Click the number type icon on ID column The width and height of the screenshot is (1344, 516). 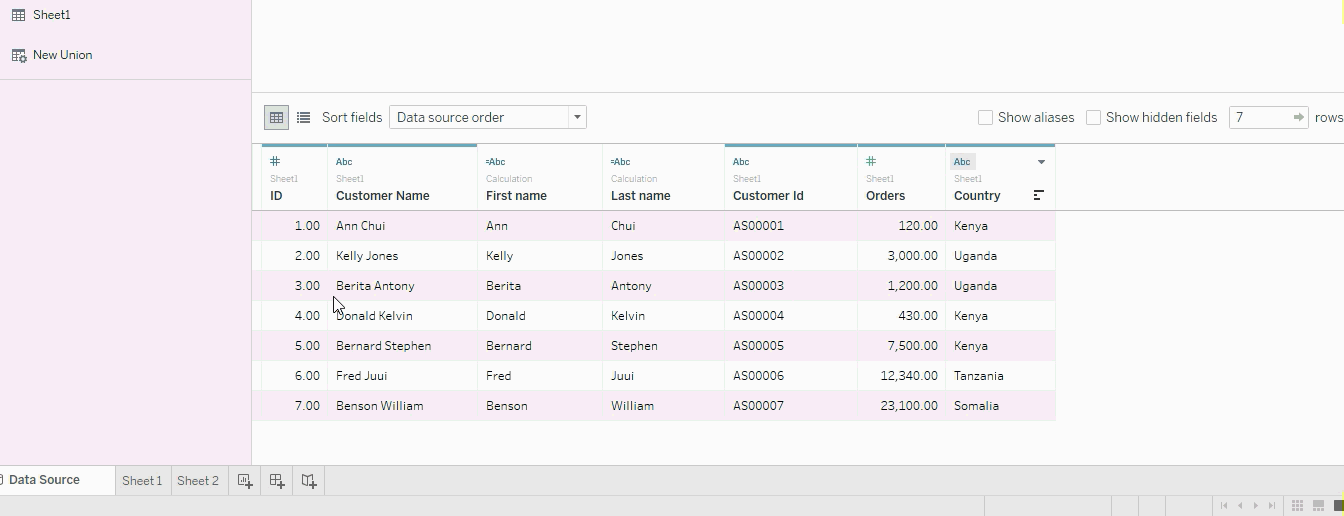point(275,161)
